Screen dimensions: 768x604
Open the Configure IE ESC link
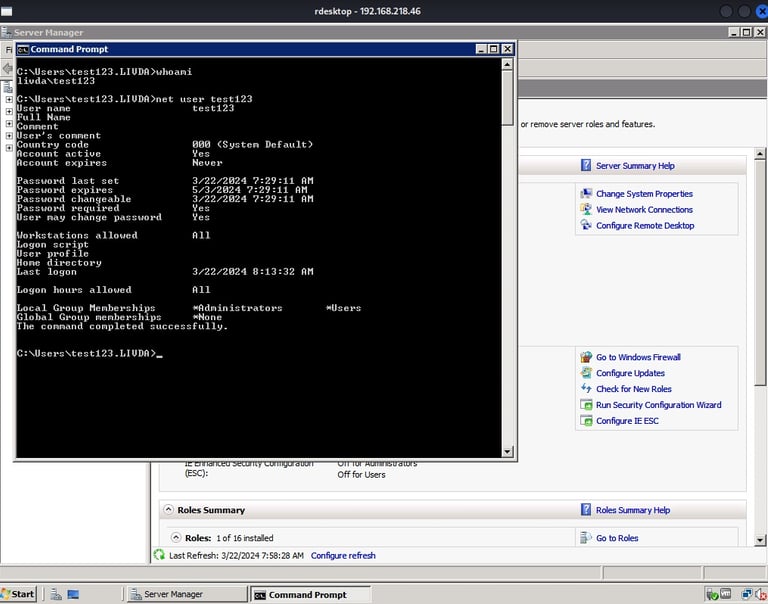coord(627,421)
